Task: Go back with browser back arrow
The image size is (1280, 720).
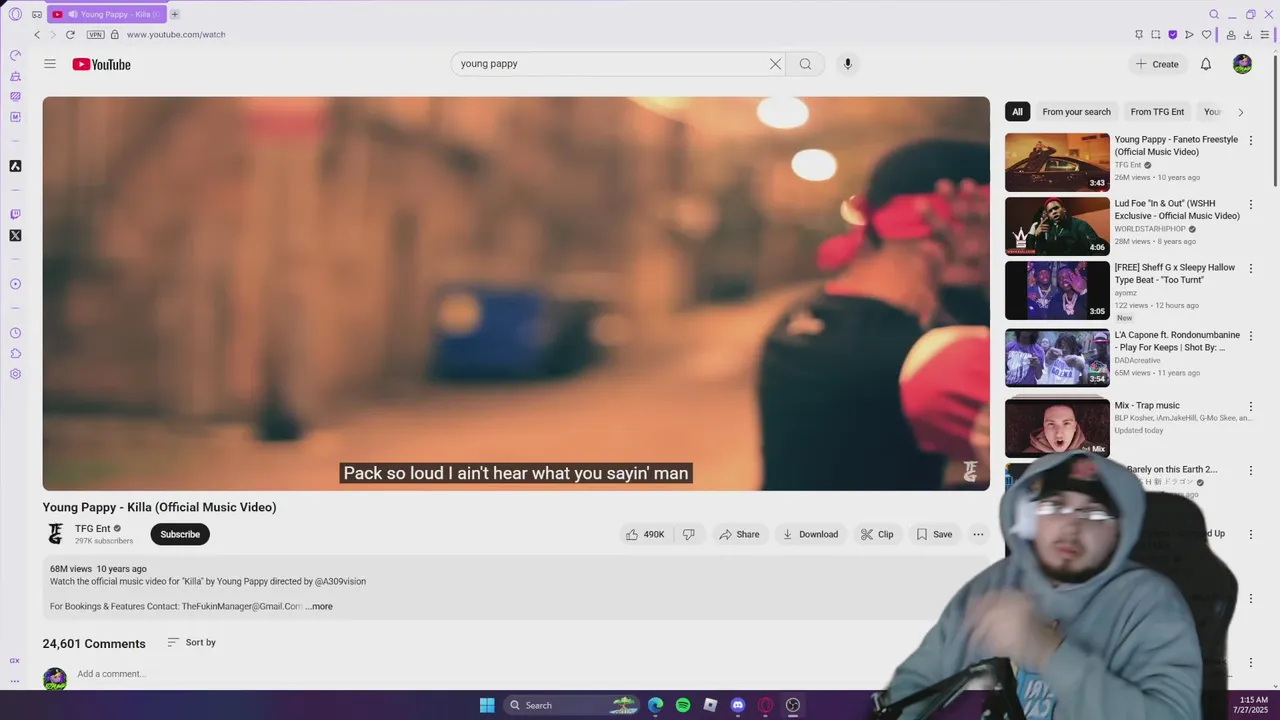Action: click(37, 34)
